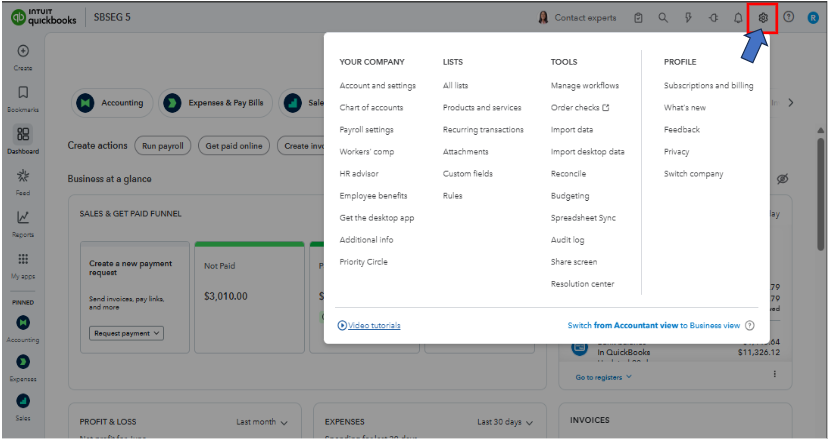Open Resolution center
Screen dimensions: 831x439
coord(582,284)
